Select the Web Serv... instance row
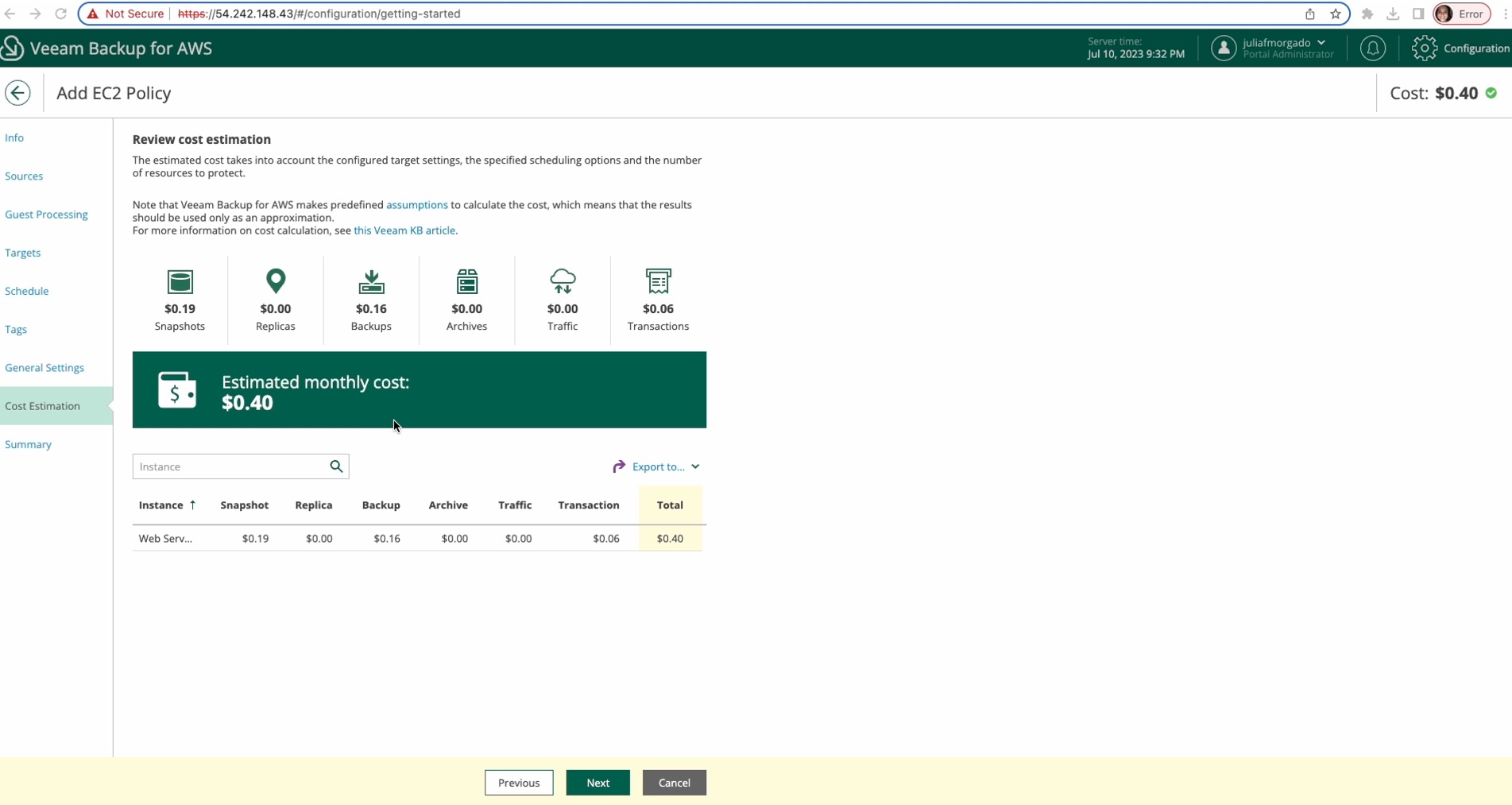Image resolution: width=1512 pixels, height=805 pixels. tap(165, 539)
